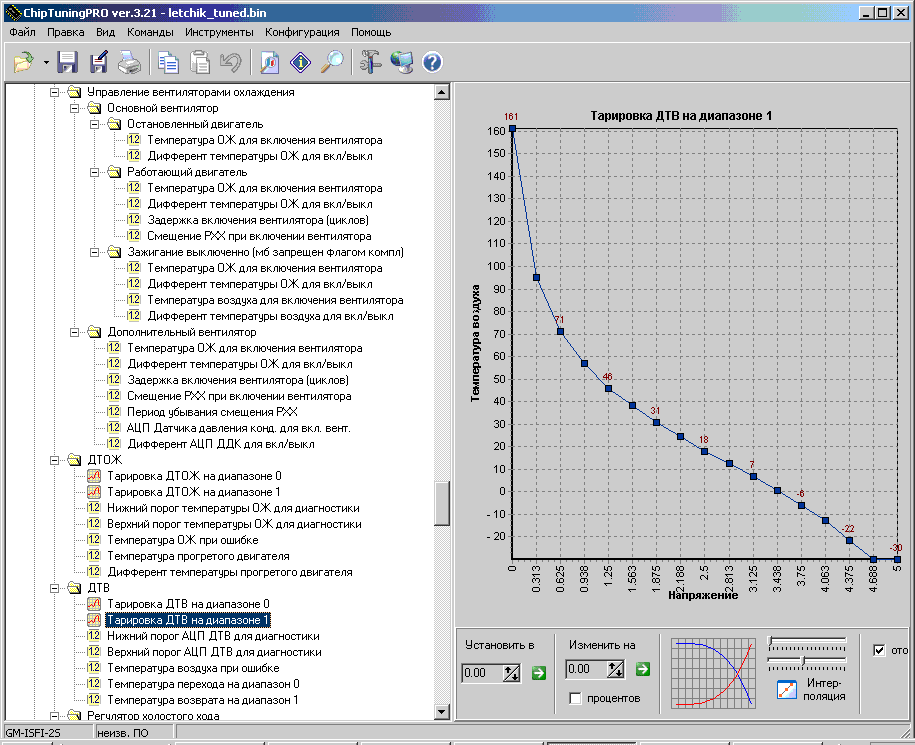Enable the 'процентов' checkbox

click(x=574, y=698)
